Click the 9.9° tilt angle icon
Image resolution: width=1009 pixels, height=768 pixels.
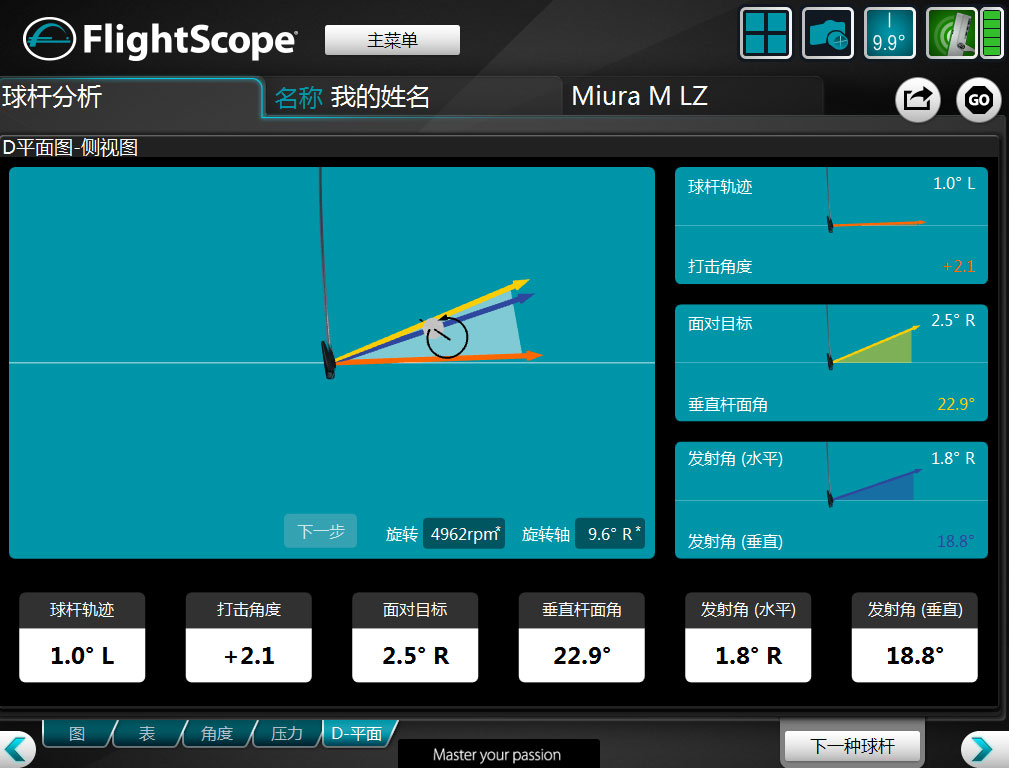(889, 33)
